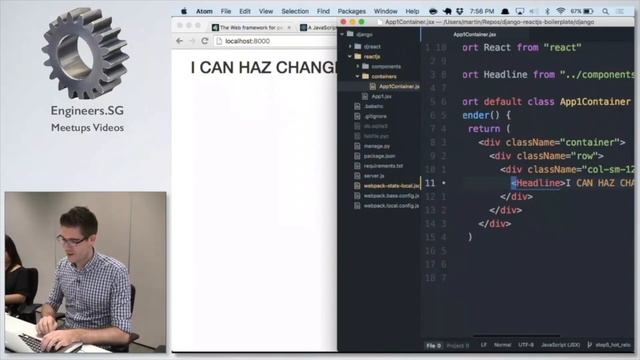Change LF line ending in status bar
The width and height of the screenshot is (640, 360).
(483, 345)
